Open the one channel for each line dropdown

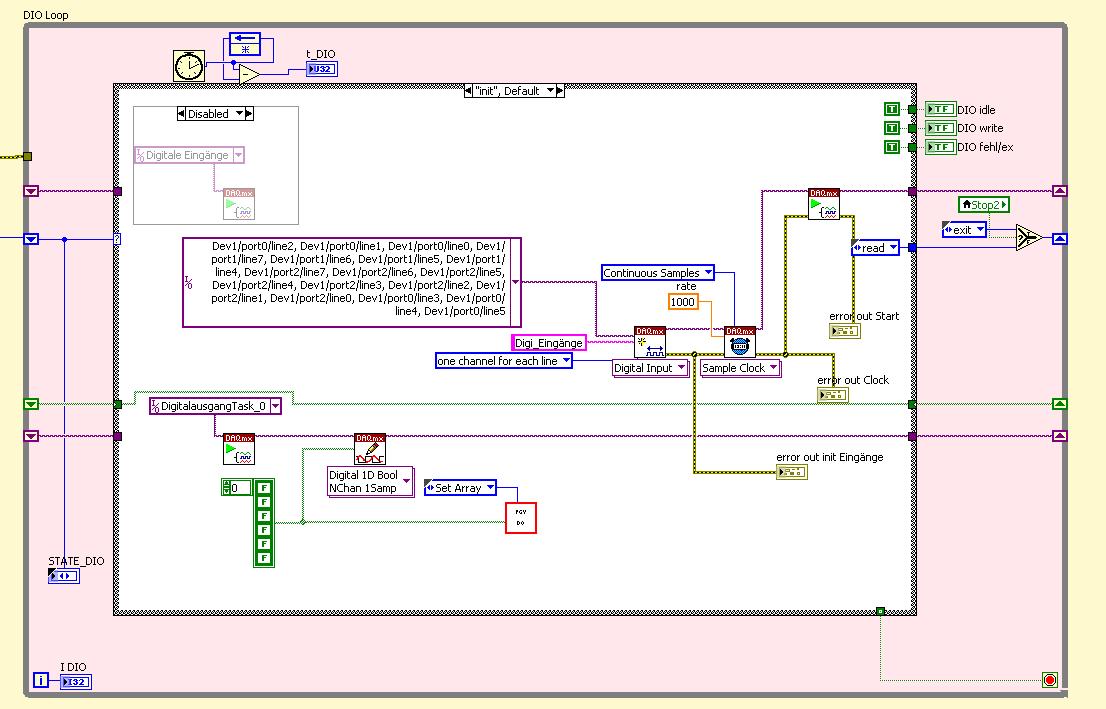[x=566, y=360]
